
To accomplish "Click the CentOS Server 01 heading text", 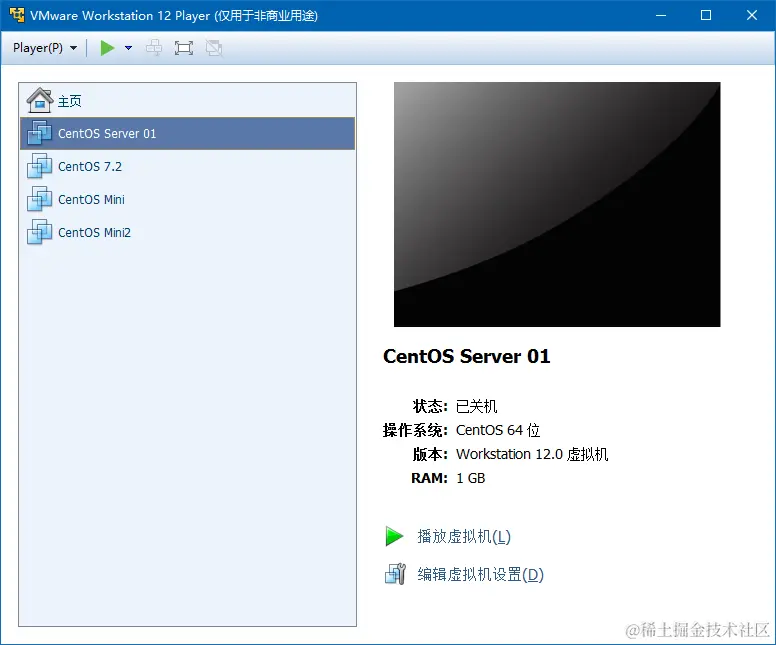I will pos(466,356).
